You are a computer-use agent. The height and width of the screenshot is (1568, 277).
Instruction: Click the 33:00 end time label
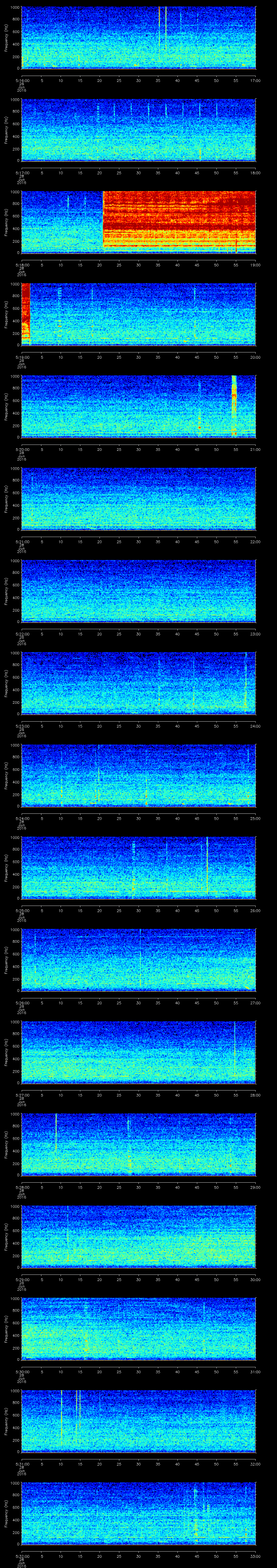pyautogui.click(x=255, y=1556)
